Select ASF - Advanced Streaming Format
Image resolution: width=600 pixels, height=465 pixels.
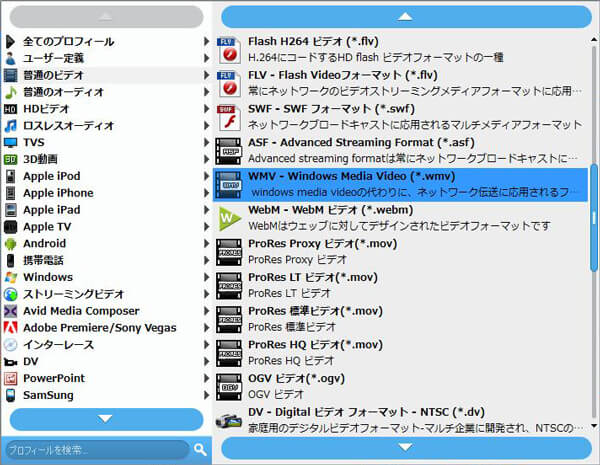pyautogui.click(x=400, y=151)
